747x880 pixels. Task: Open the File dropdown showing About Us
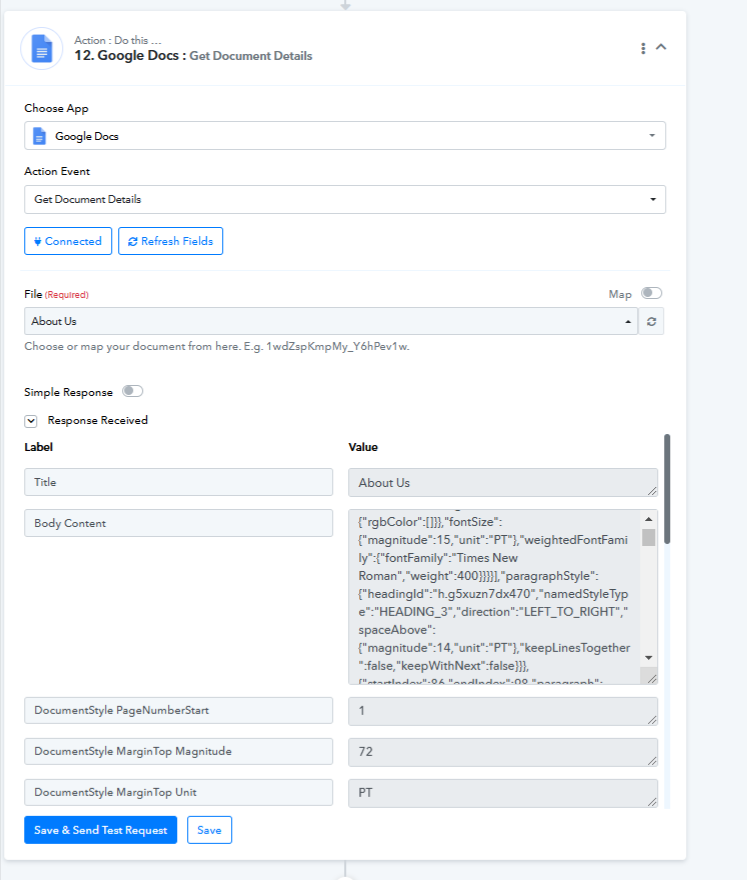[331, 321]
